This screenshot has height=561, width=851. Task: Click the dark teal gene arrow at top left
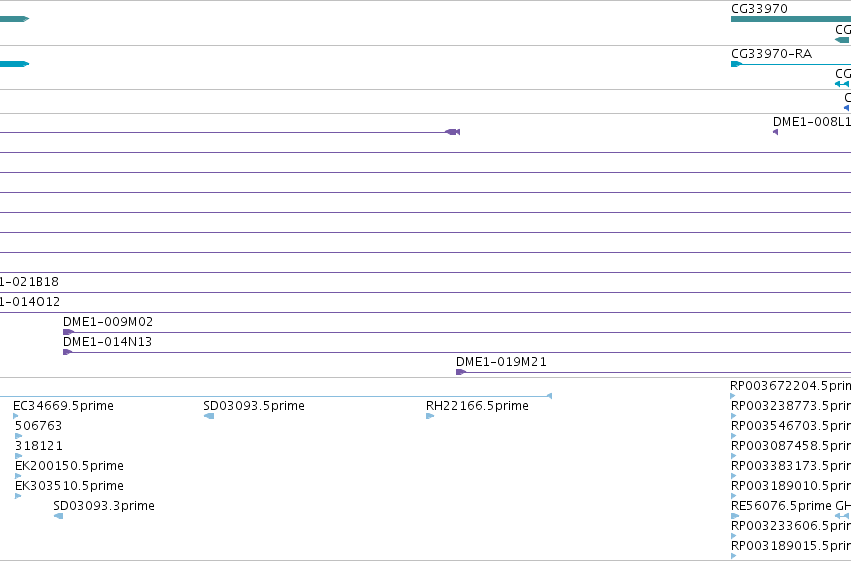[14, 19]
